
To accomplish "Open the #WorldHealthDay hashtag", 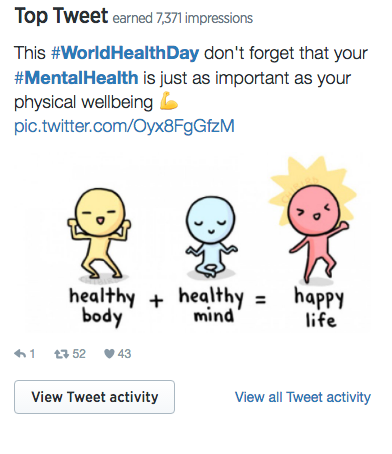I will [125, 53].
